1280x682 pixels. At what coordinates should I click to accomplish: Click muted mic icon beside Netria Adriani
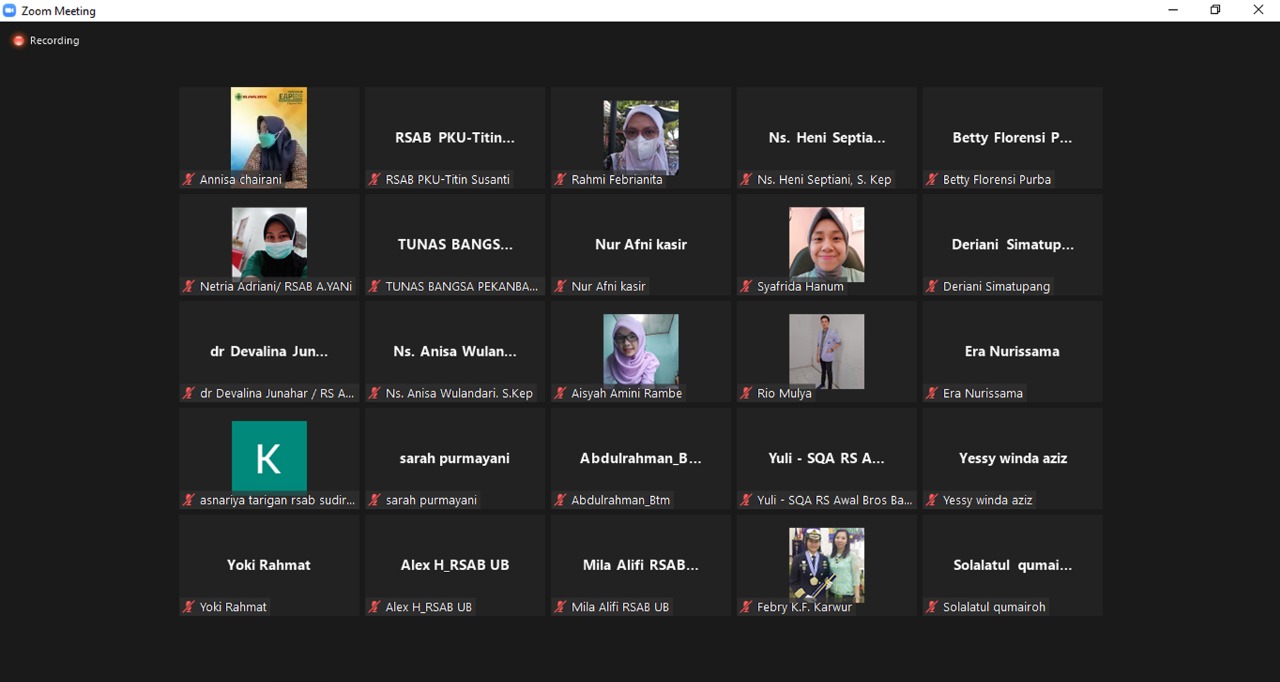pos(189,286)
